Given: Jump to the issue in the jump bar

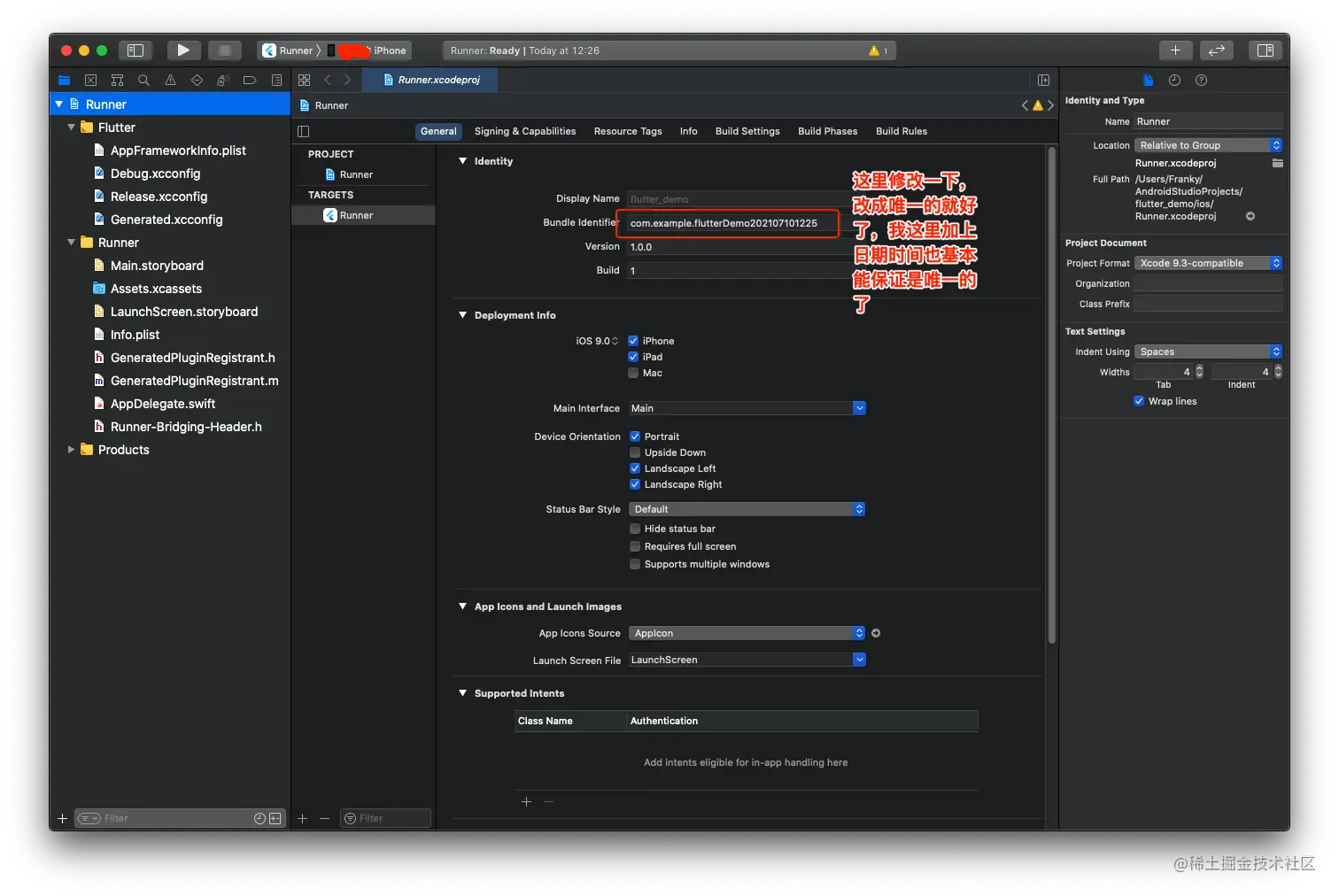Looking at the screenshot, I should 1038,105.
